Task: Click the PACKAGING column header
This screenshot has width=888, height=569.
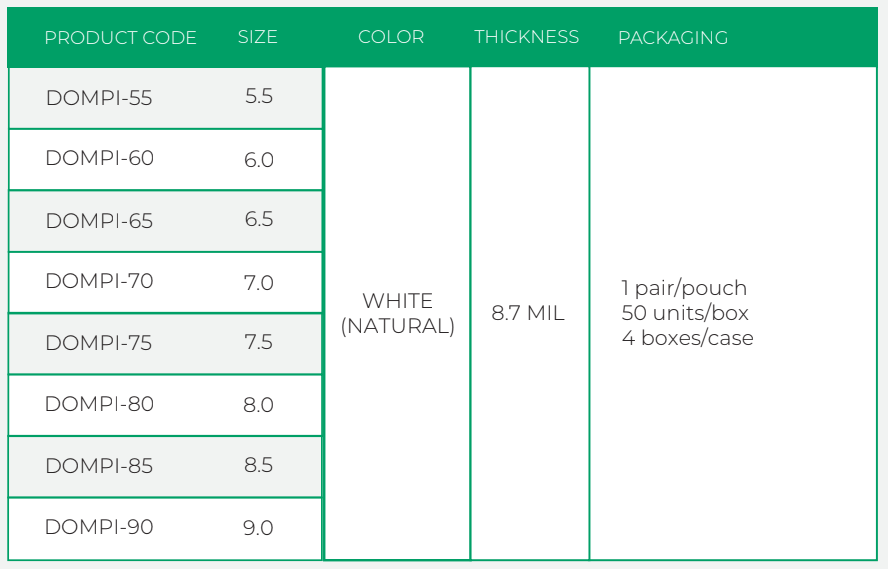Action: [673, 38]
